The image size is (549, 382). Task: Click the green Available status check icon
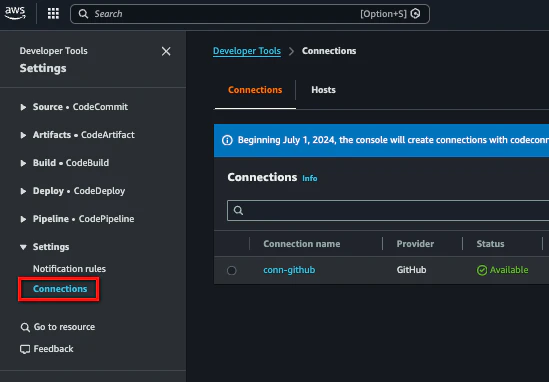point(482,270)
